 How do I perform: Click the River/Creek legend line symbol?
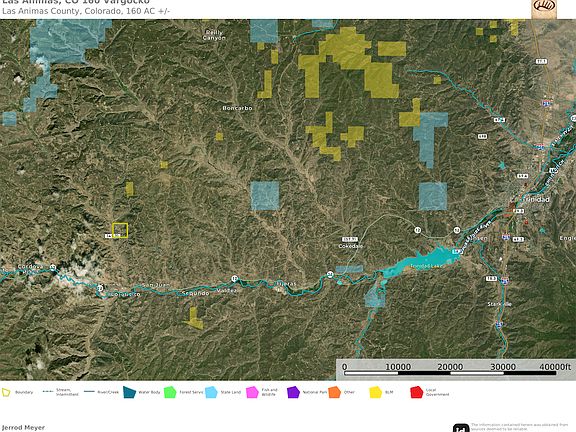point(89,392)
